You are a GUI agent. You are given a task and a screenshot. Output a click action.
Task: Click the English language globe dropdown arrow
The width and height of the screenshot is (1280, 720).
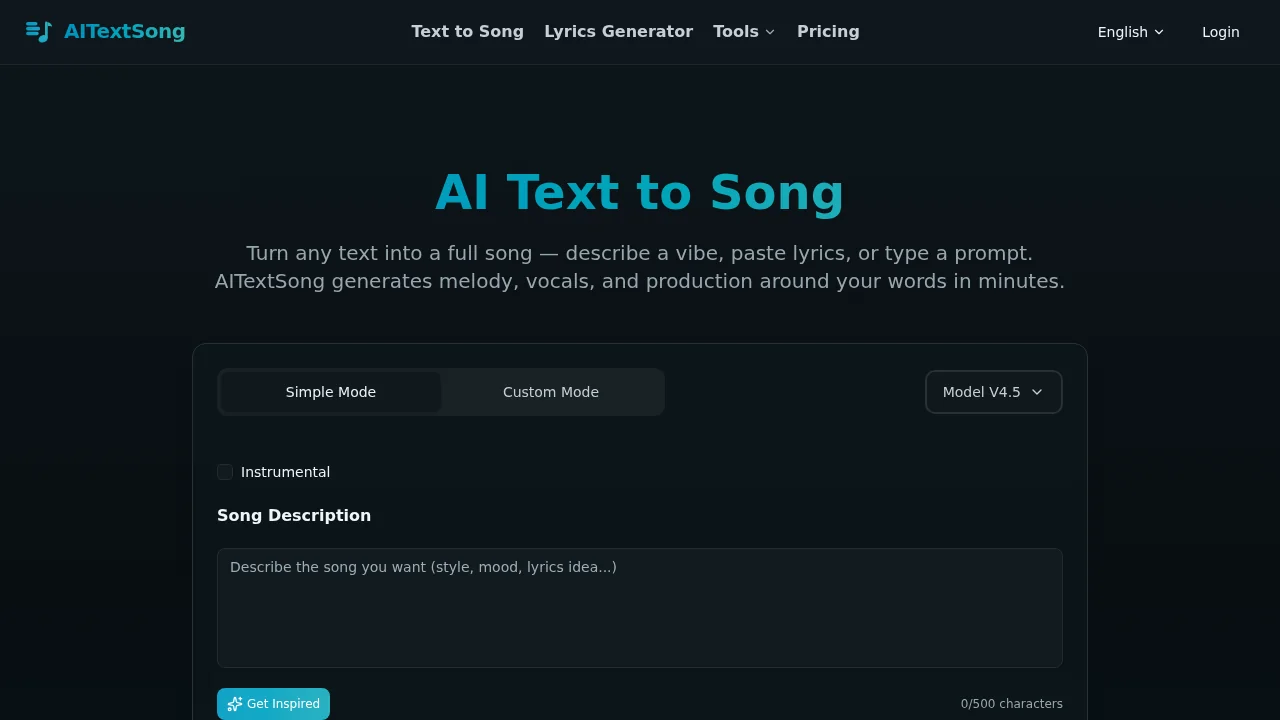(1160, 32)
